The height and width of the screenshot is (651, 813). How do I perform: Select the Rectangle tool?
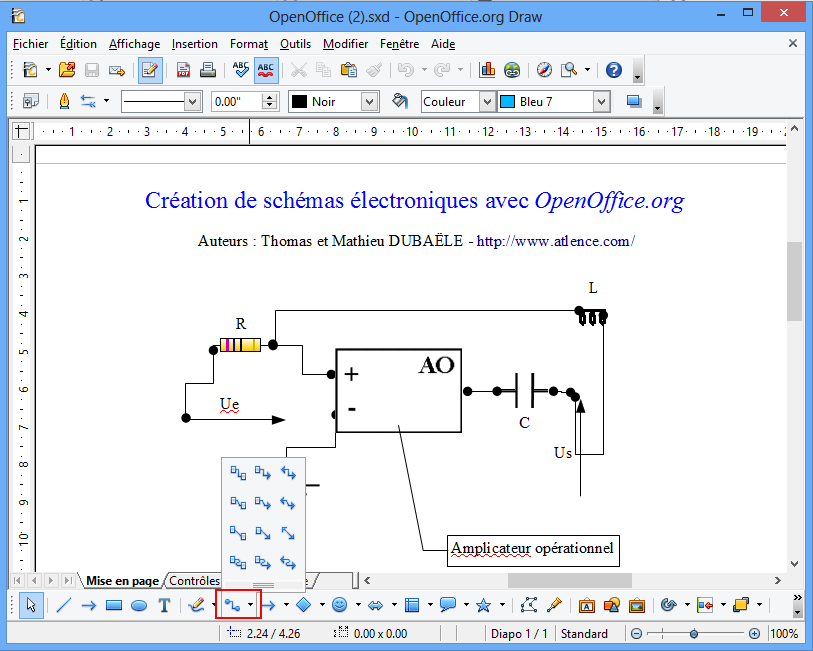(114, 605)
